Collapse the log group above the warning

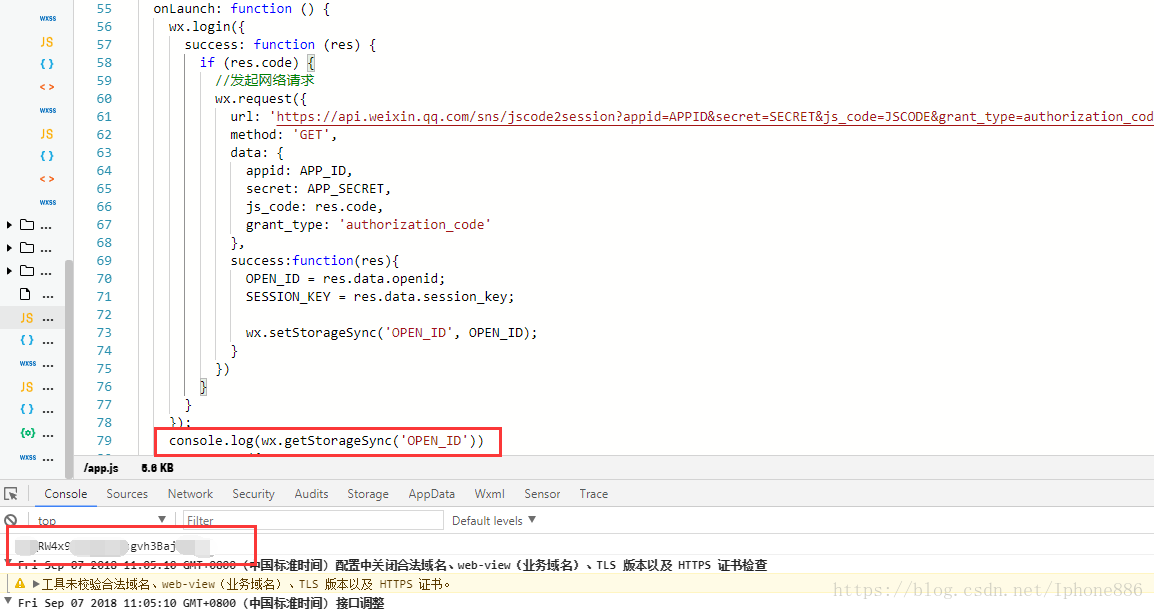point(8,563)
